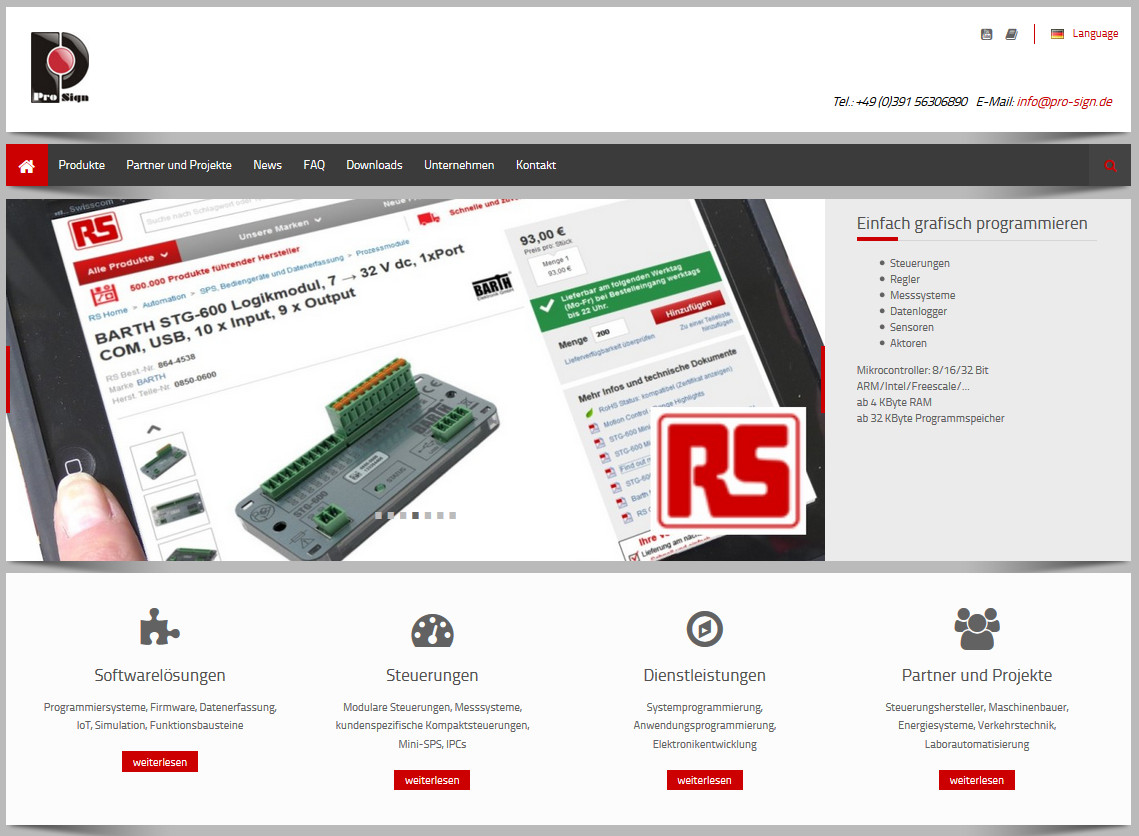Click weiterlesen under Softwarelösungen
This screenshot has height=836, width=1139.
click(x=160, y=762)
